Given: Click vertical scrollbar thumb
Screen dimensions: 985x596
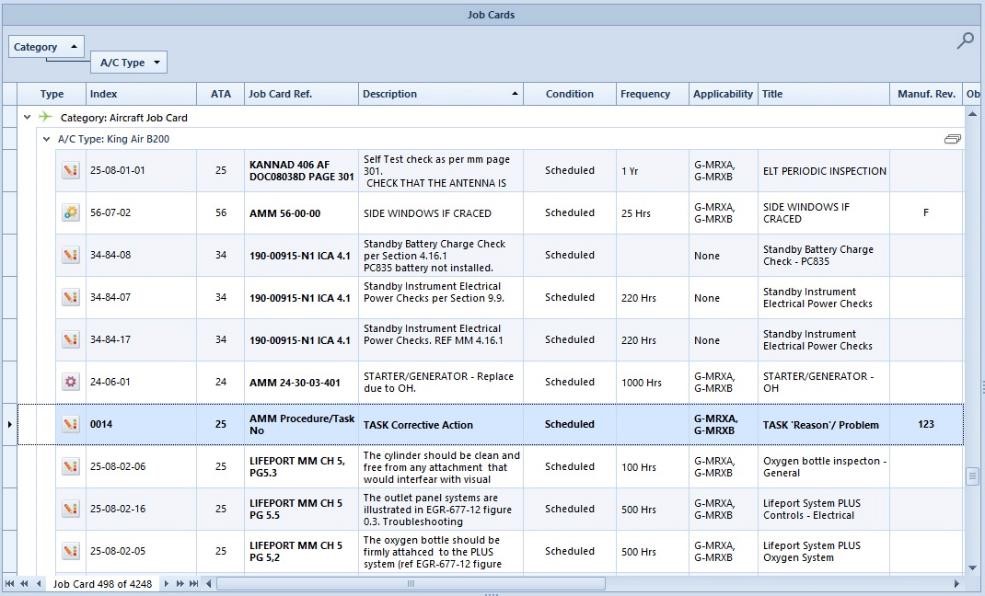Looking at the screenshot, I should coord(972,476).
